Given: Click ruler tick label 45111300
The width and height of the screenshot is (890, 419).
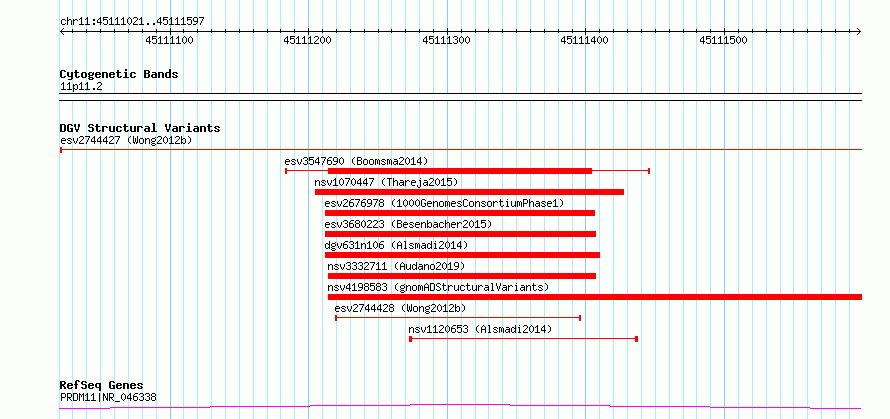Looking at the screenshot, I should [447, 40].
